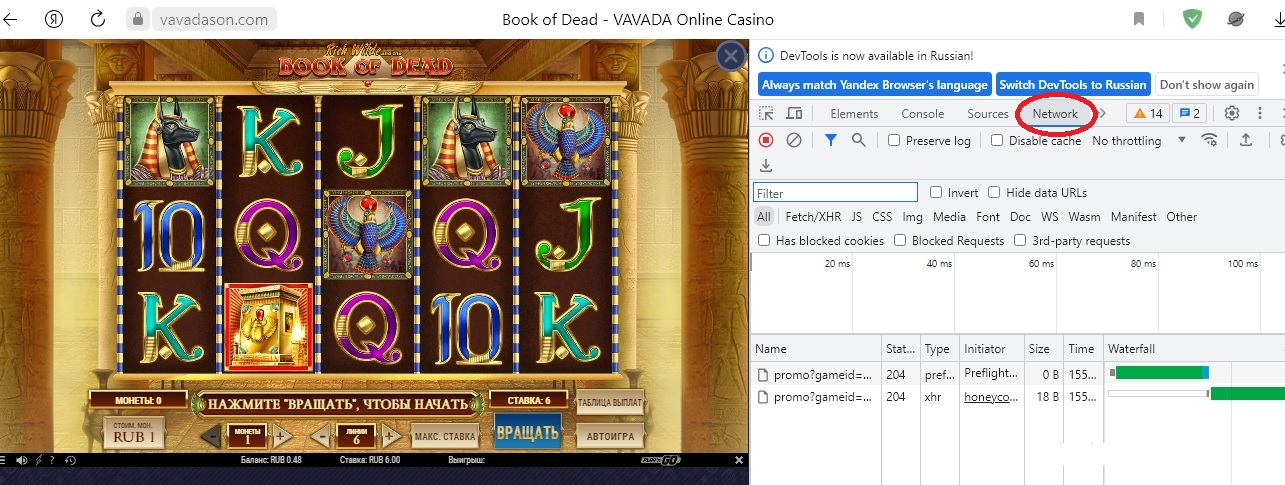Image resolution: width=1285 pixels, height=485 pixels.
Task: Stop recording the network log
Action: [766, 141]
